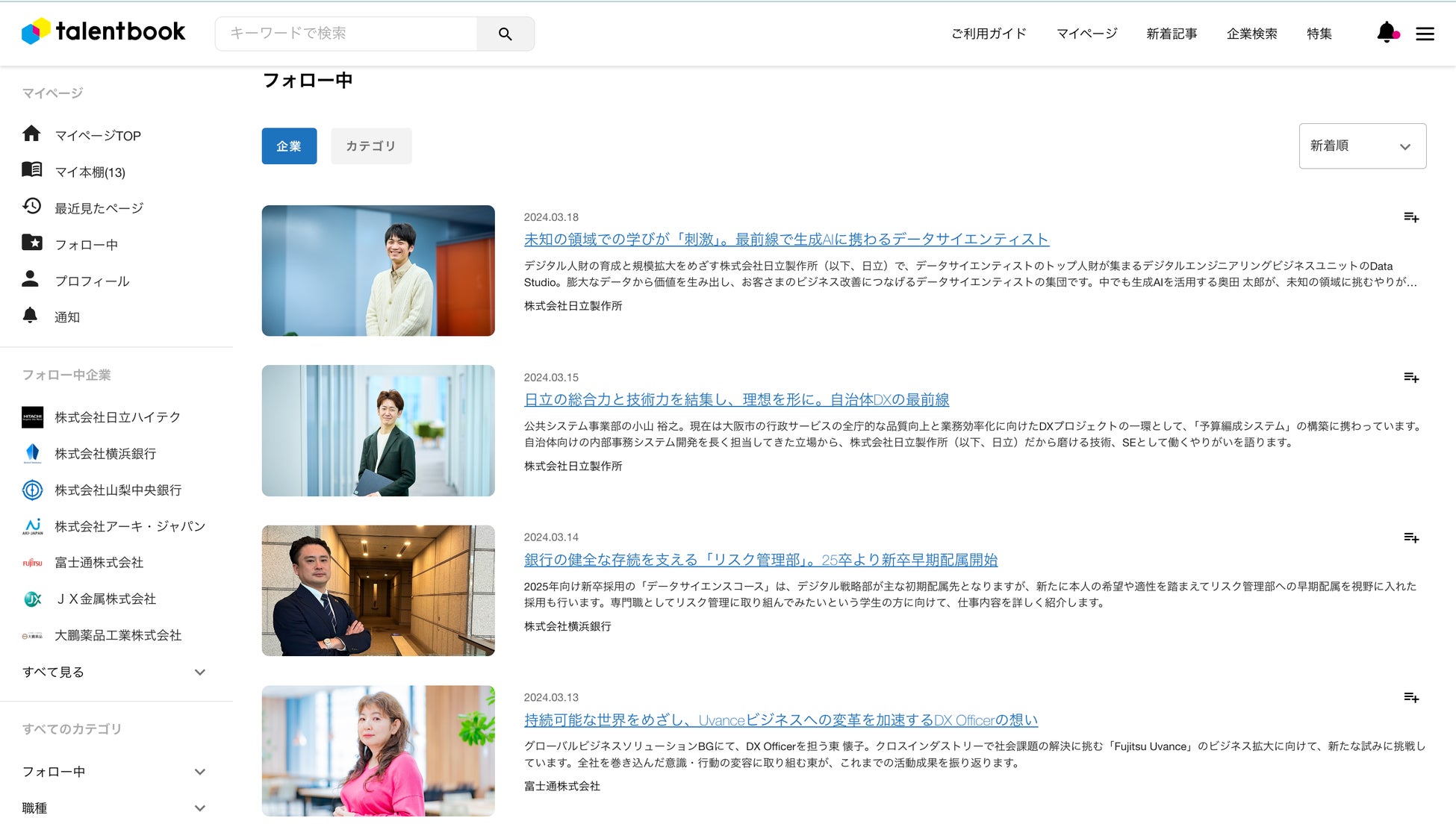The width and height of the screenshot is (1456, 824).
Task: Click the talentbook logo
Action: pyautogui.click(x=104, y=31)
